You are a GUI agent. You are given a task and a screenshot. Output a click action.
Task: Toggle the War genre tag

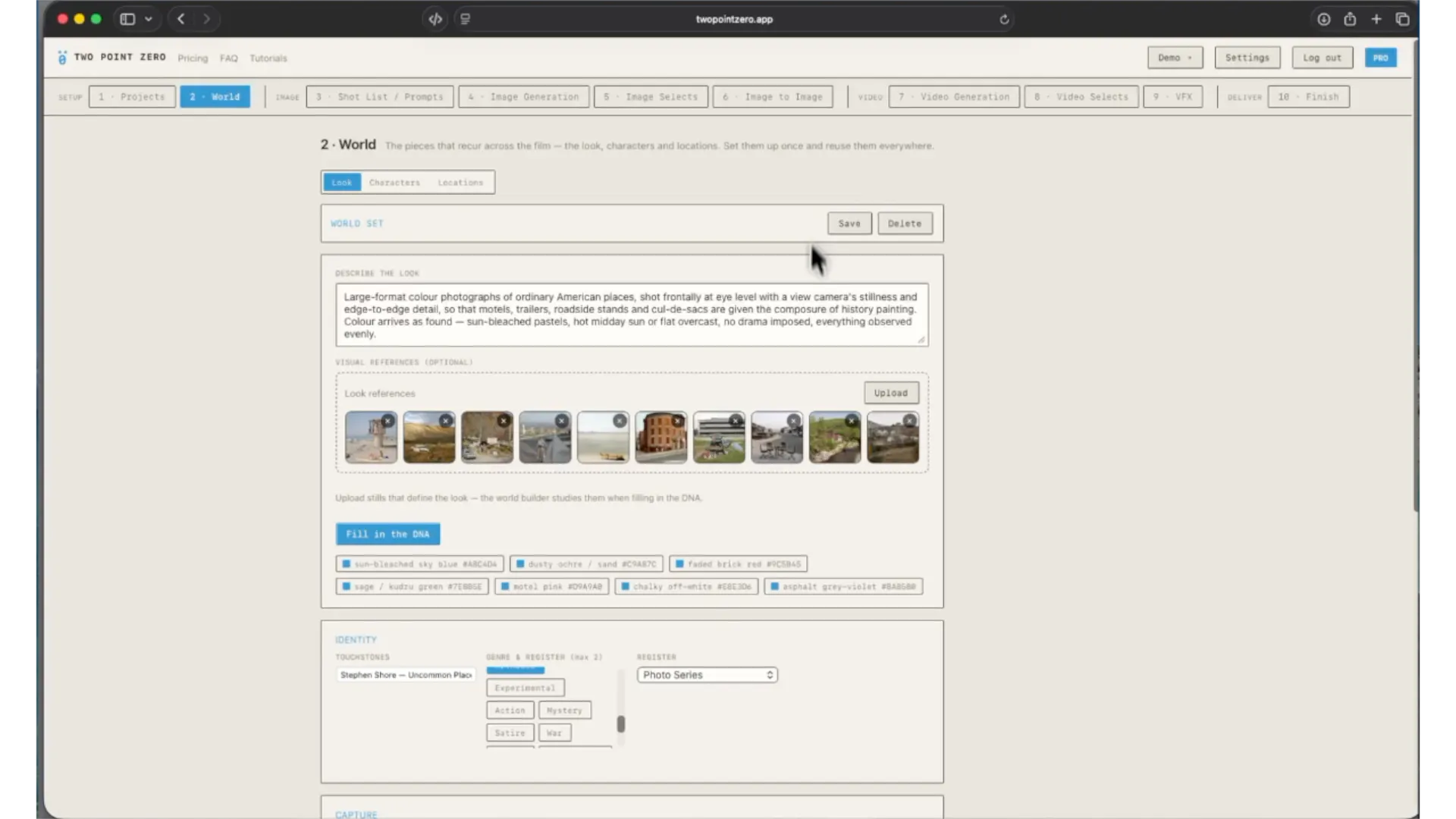point(554,733)
